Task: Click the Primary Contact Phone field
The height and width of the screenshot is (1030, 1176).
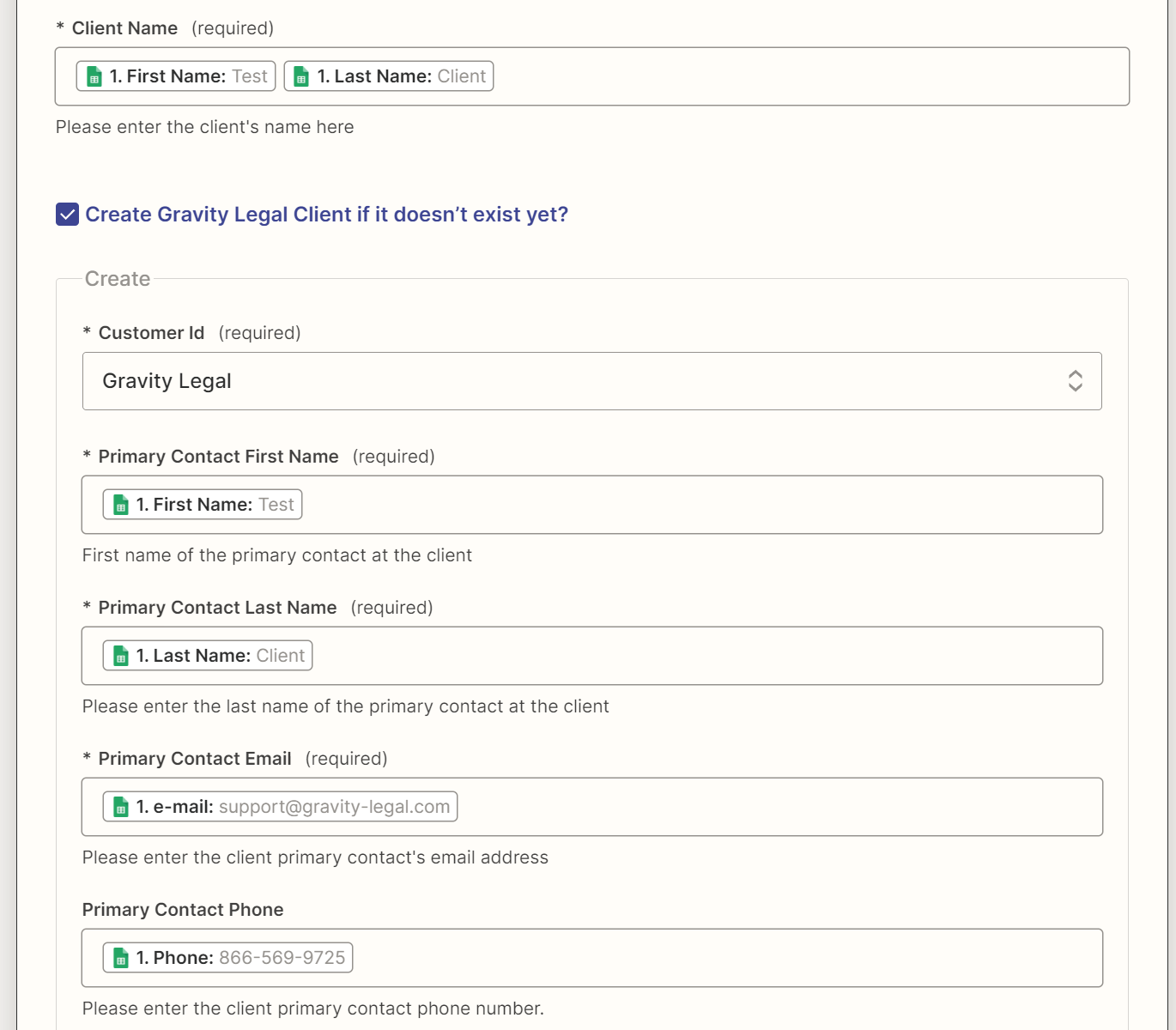Action: [x=592, y=958]
